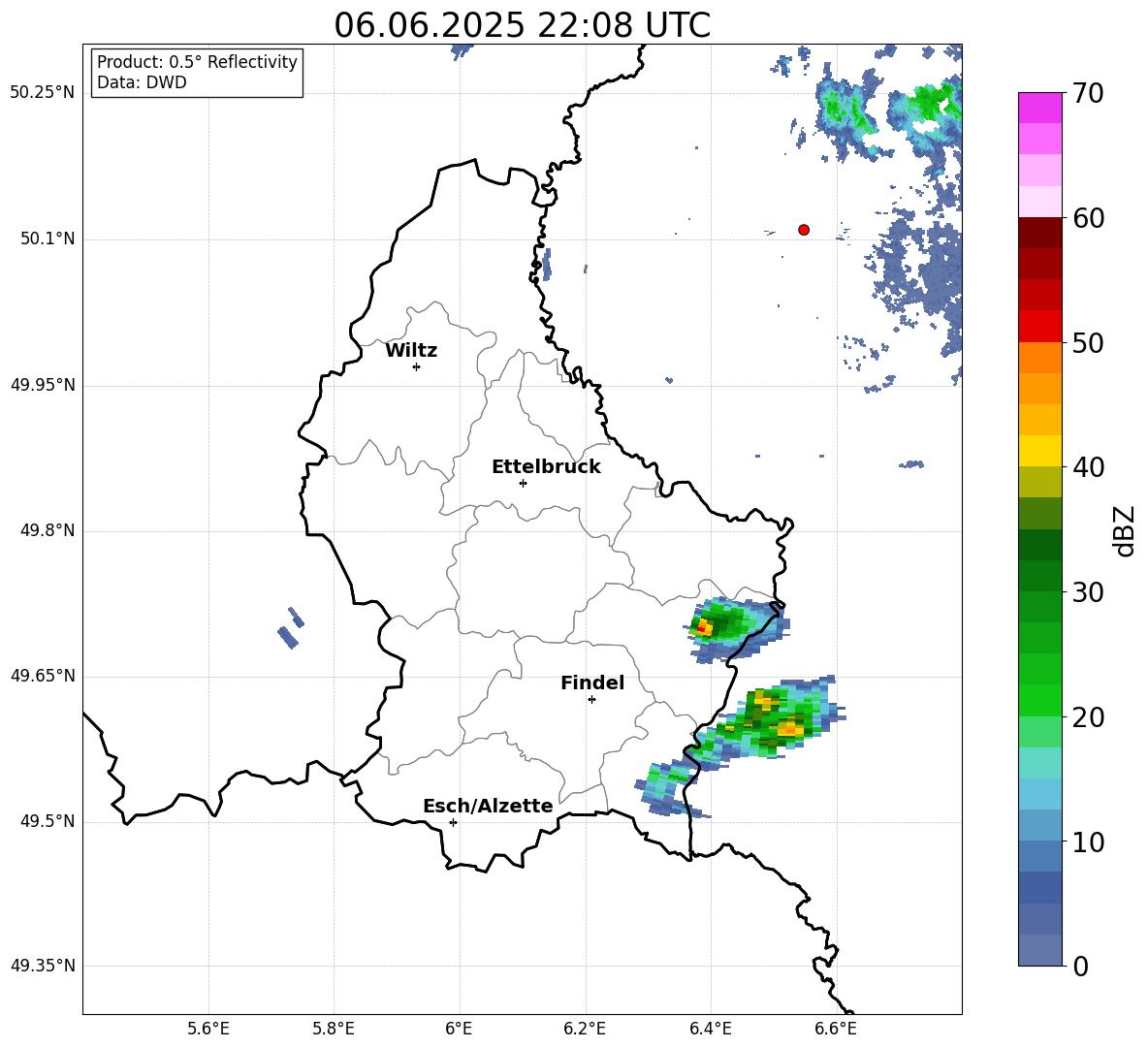Click the 49.65°N latitude label
Image resolution: width=1148 pixels, height=1048 pixels.
click(43, 676)
